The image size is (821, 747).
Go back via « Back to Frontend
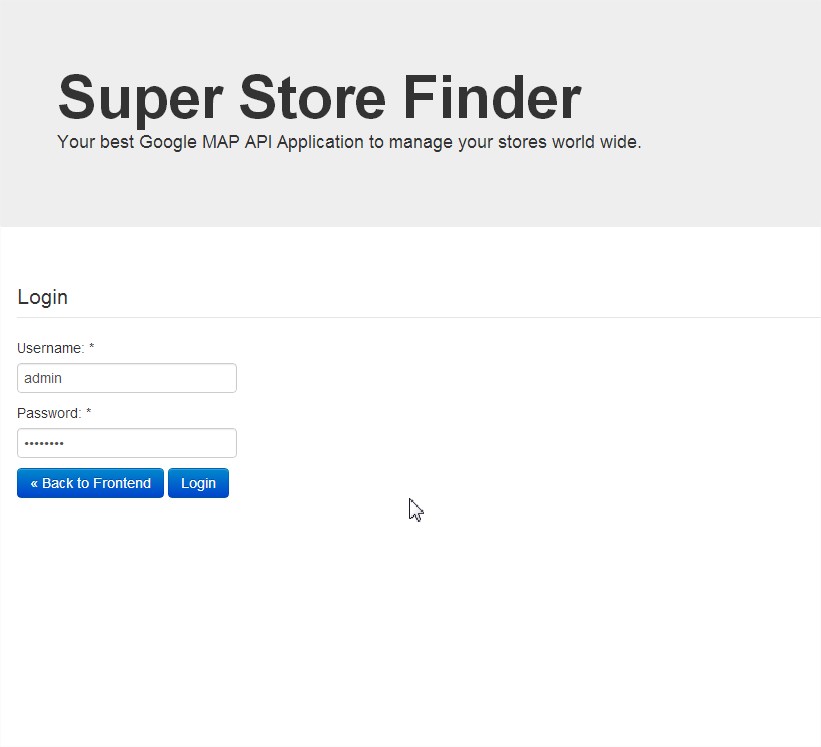(x=90, y=483)
